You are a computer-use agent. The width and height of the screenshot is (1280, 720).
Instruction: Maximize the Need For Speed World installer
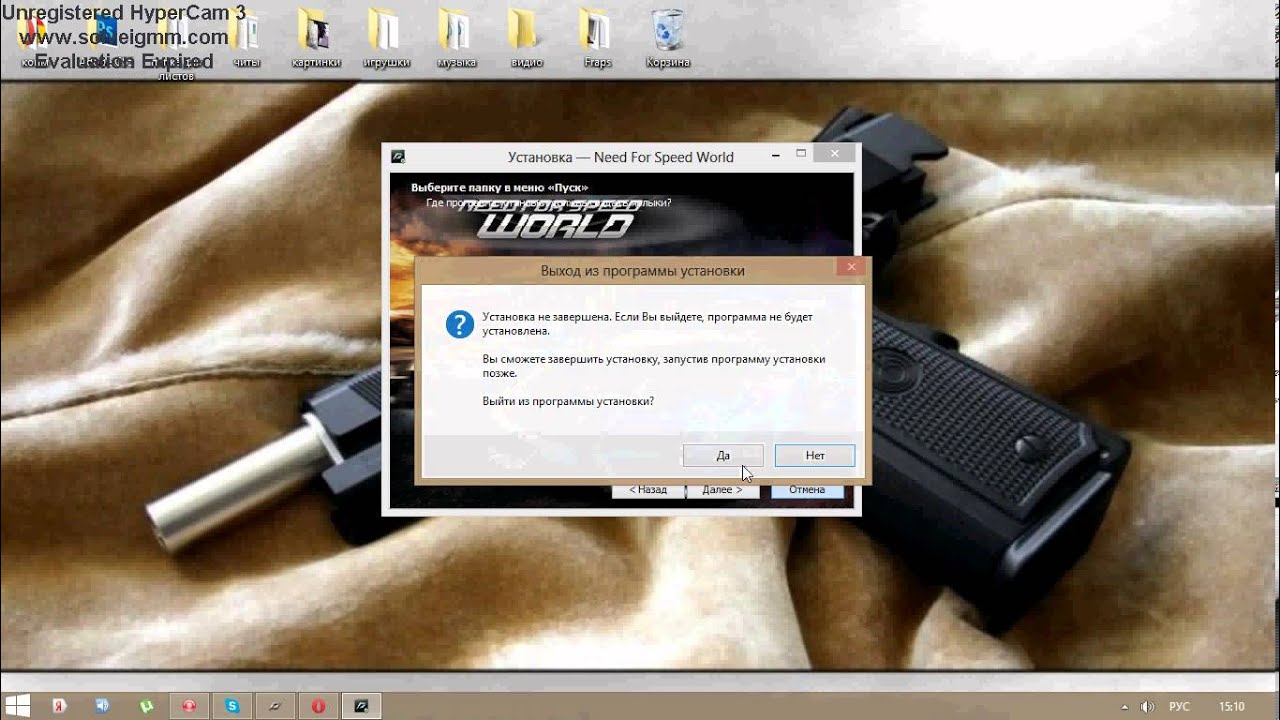click(x=801, y=154)
